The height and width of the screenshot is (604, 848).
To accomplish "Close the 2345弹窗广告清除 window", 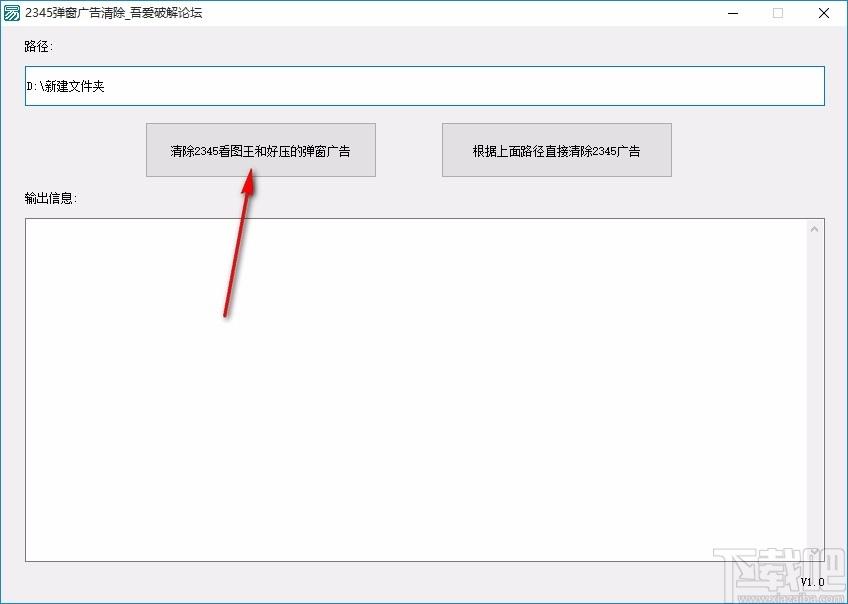I will pyautogui.click(x=824, y=13).
